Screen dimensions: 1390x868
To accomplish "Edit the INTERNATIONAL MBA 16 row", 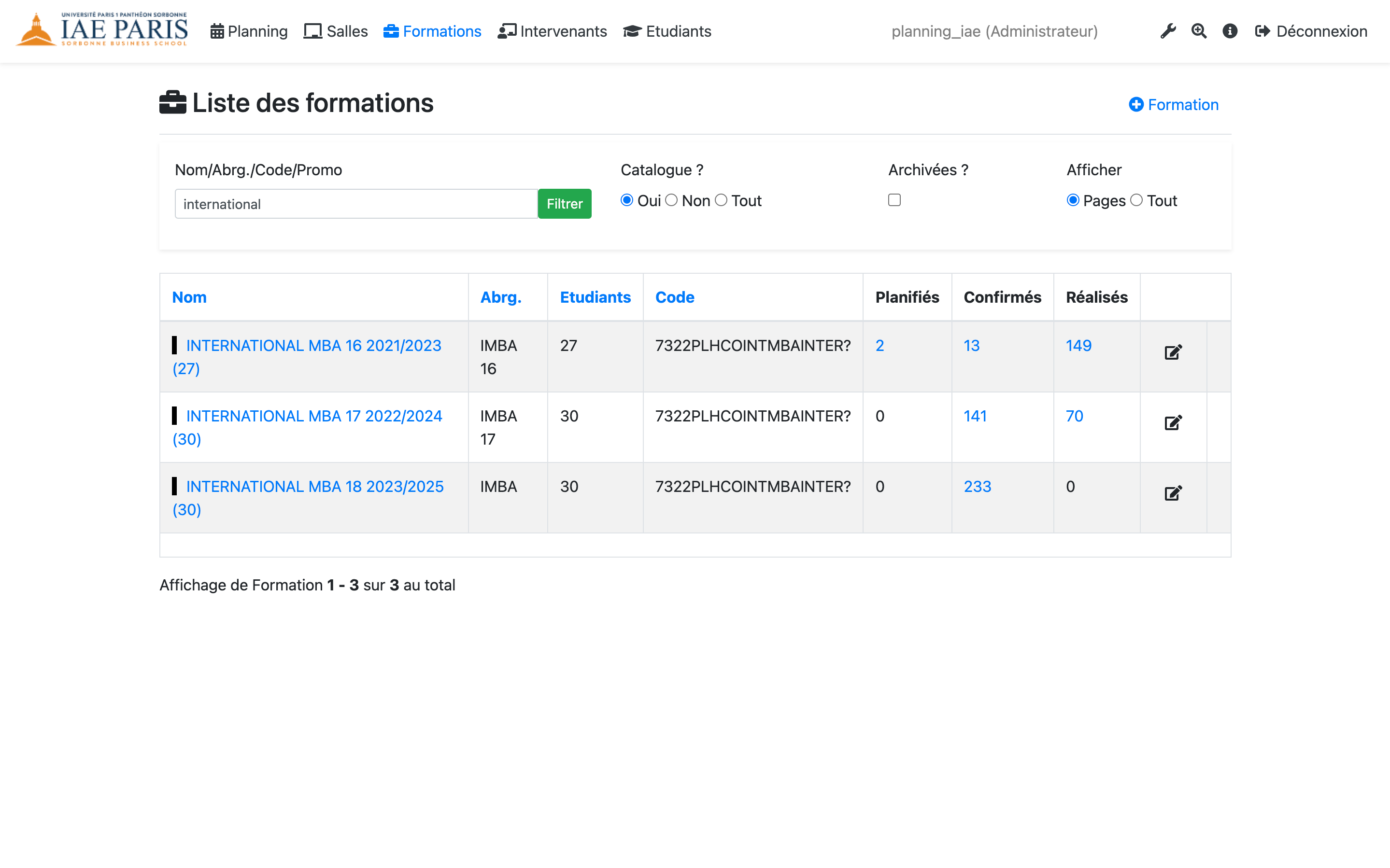I will [1173, 352].
